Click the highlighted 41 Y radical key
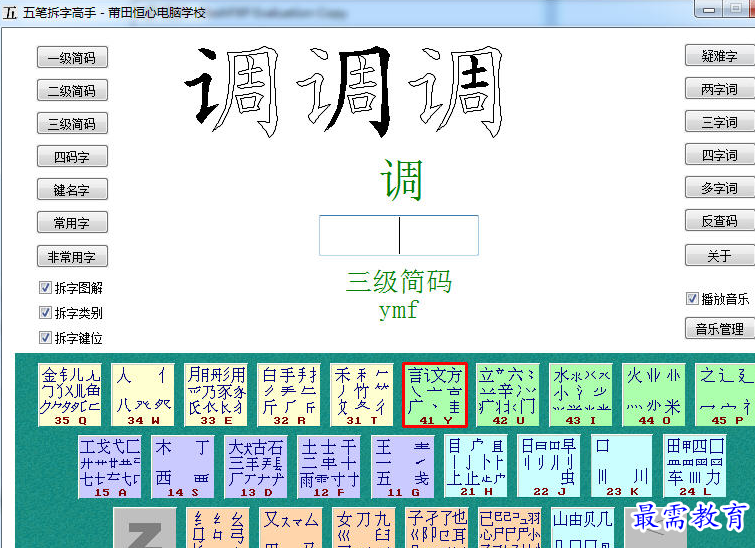 pos(435,395)
